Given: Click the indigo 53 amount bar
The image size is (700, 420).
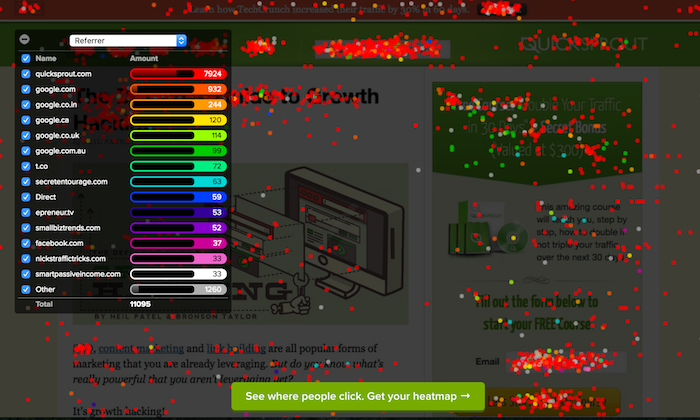Looking at the screenshot, I should (178, 212).
